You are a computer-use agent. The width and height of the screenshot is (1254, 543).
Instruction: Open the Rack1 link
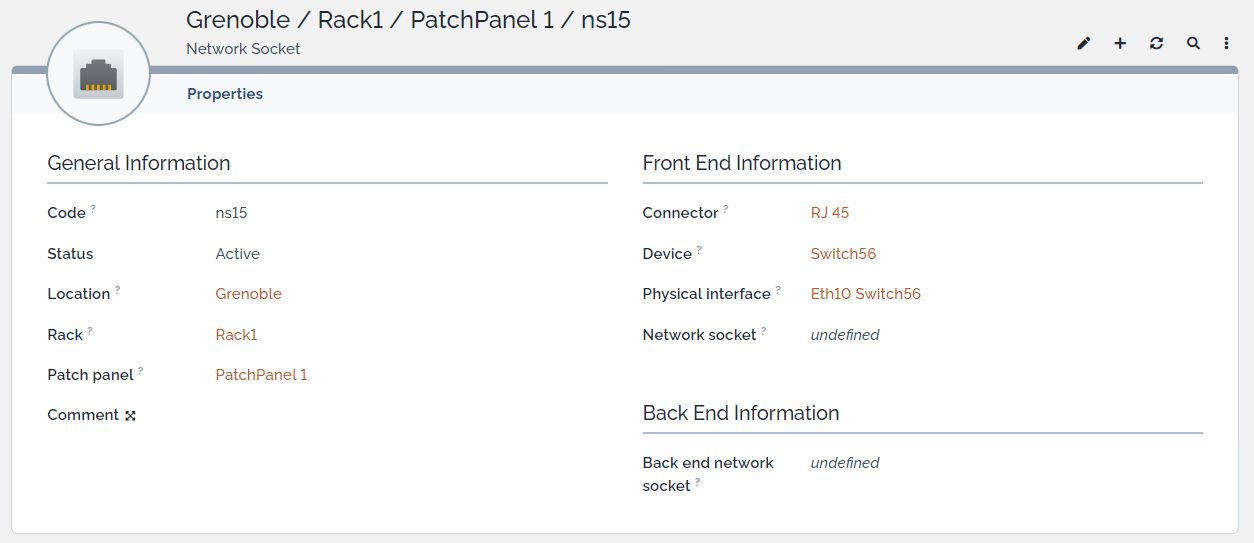pos(237,335)
